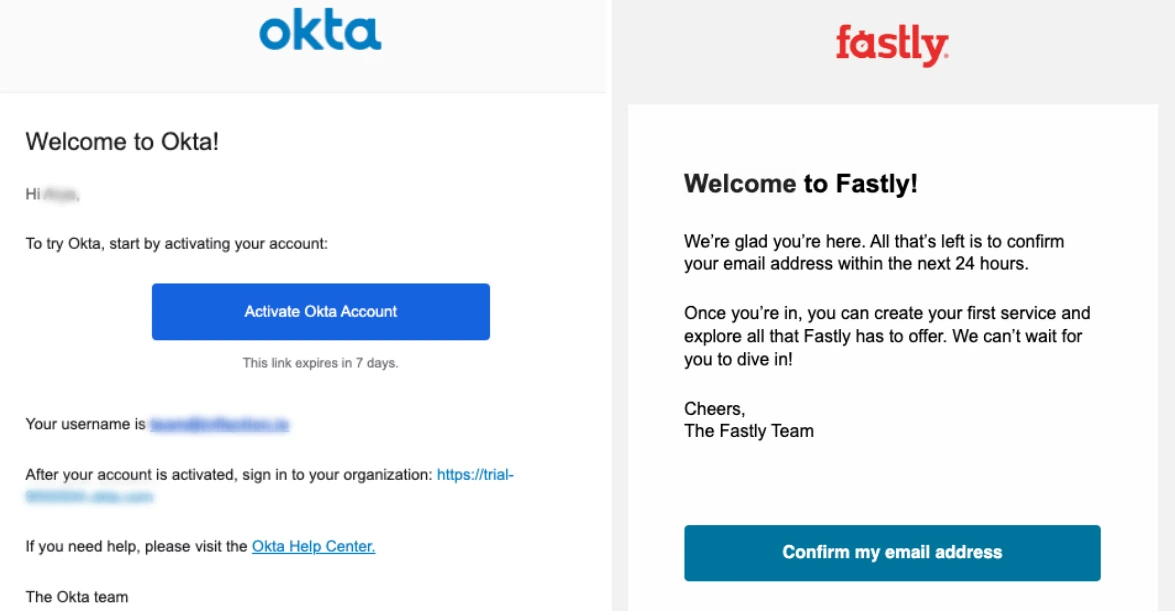Viewport: 1175px width, 615px height.
Task: Confirm my email address in Fastly email
Action: coord(892,552)
